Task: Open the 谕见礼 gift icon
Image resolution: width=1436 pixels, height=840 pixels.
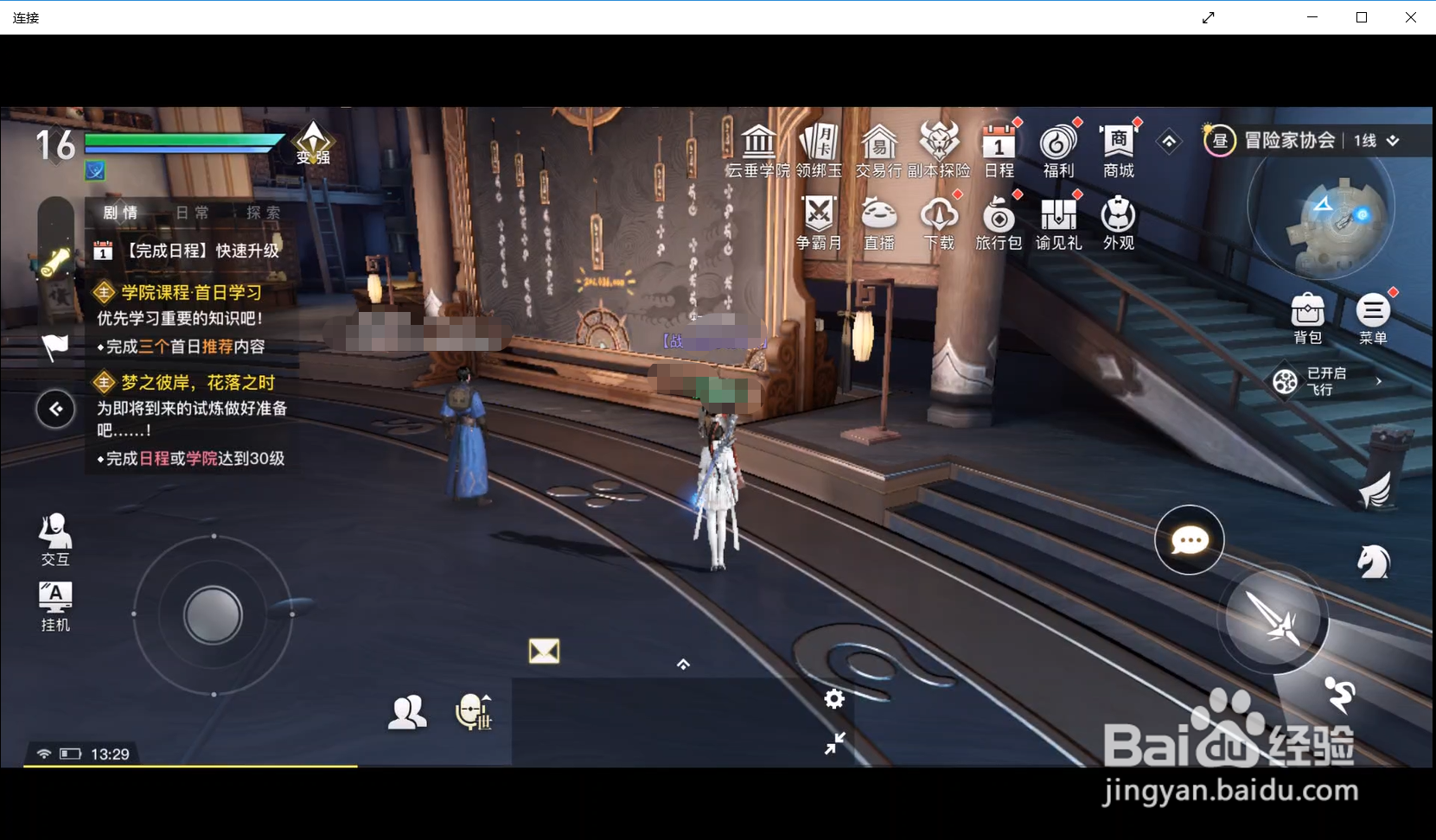Action: click(x=1058, y=223)
